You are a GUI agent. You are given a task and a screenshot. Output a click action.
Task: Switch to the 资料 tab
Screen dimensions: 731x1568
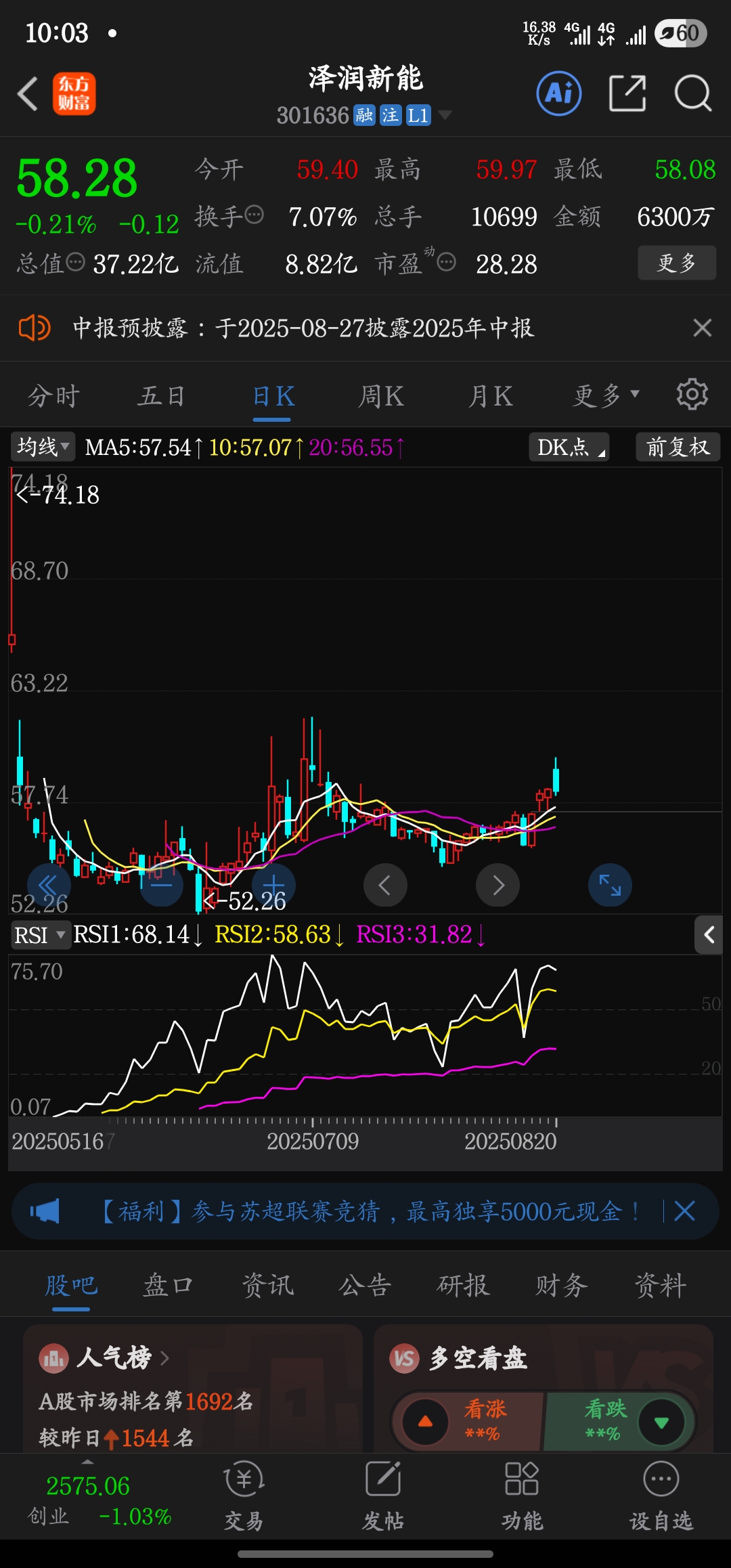click(x=660, y=1284)
